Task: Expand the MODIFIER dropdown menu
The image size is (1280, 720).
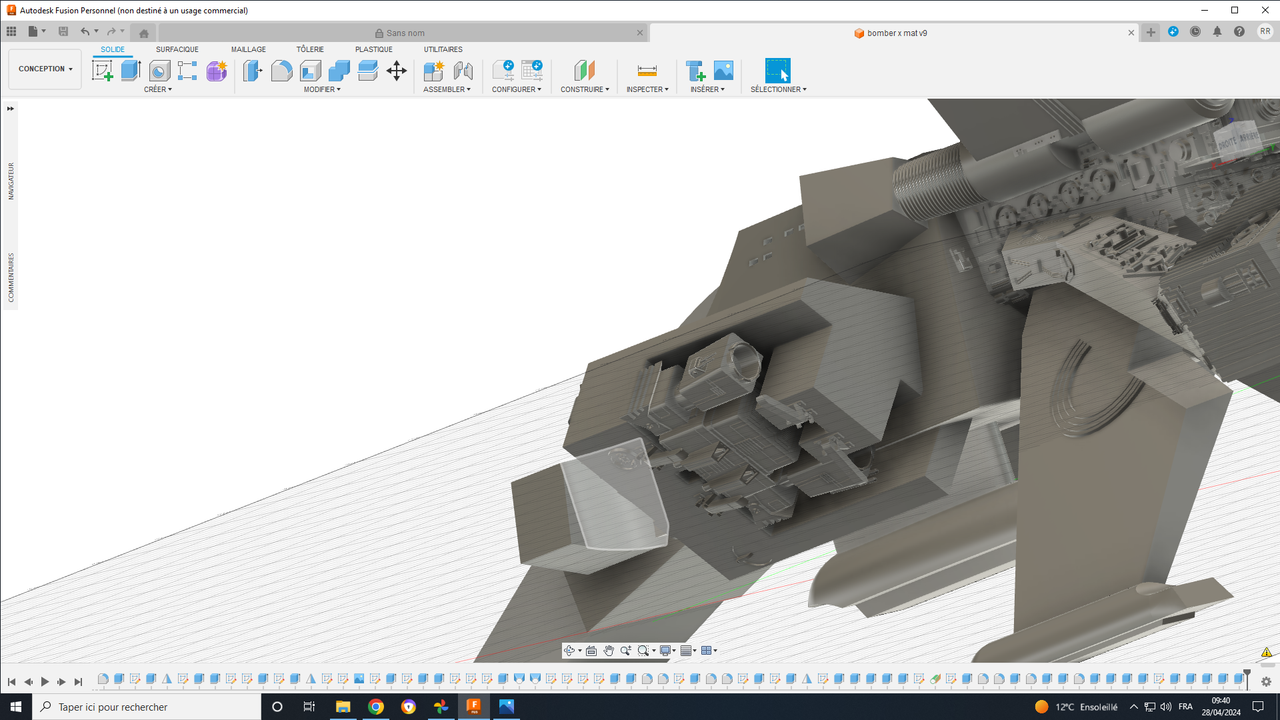Action: (x=322, y=89)
